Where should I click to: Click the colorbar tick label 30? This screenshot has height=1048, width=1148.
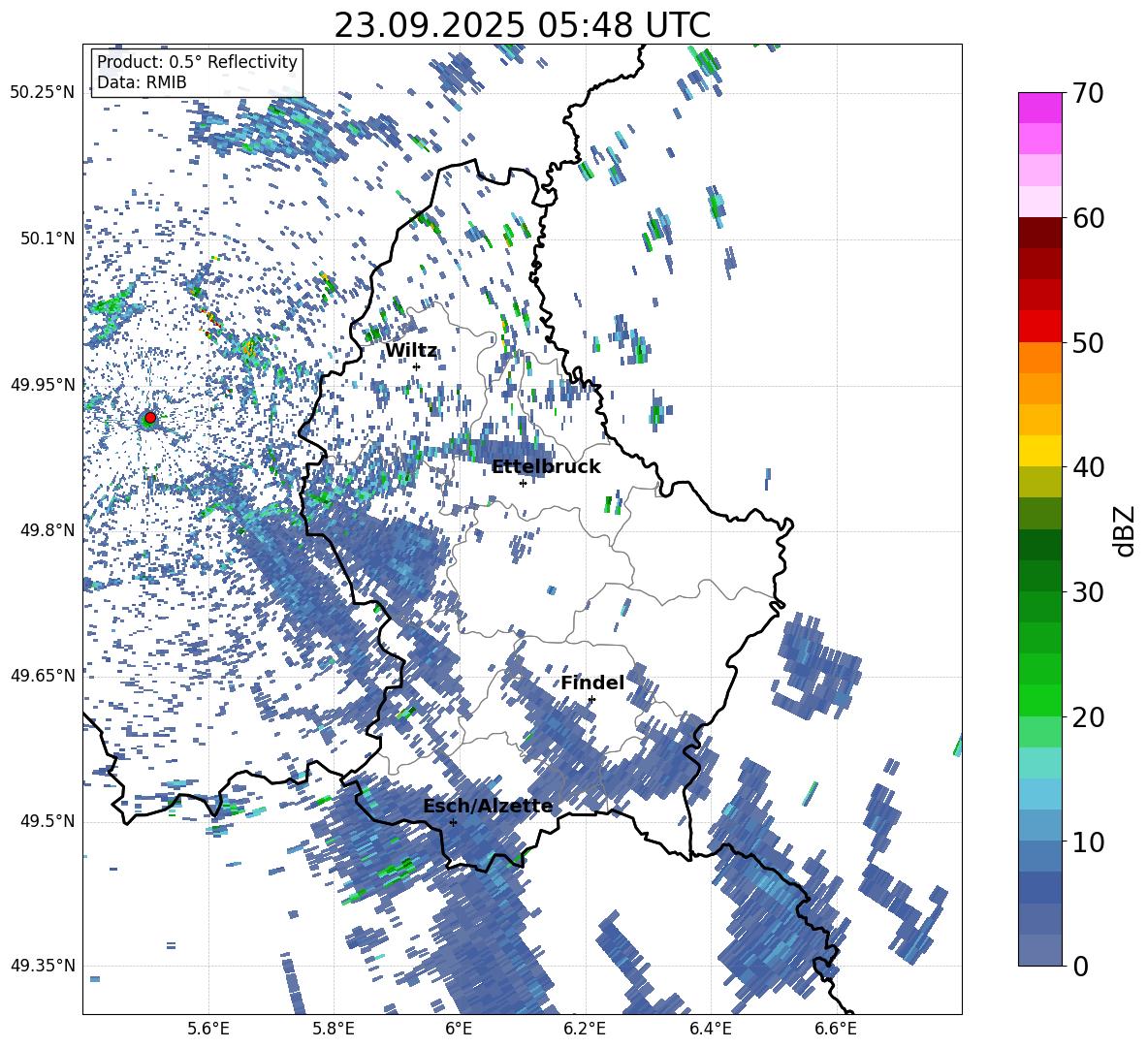1088,592
